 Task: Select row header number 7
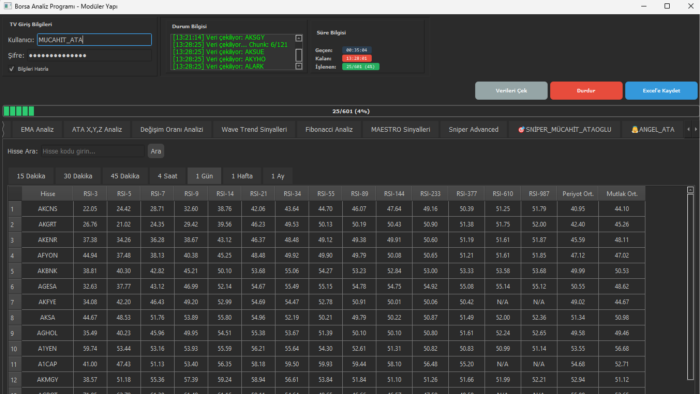click(x=15, y=302)
